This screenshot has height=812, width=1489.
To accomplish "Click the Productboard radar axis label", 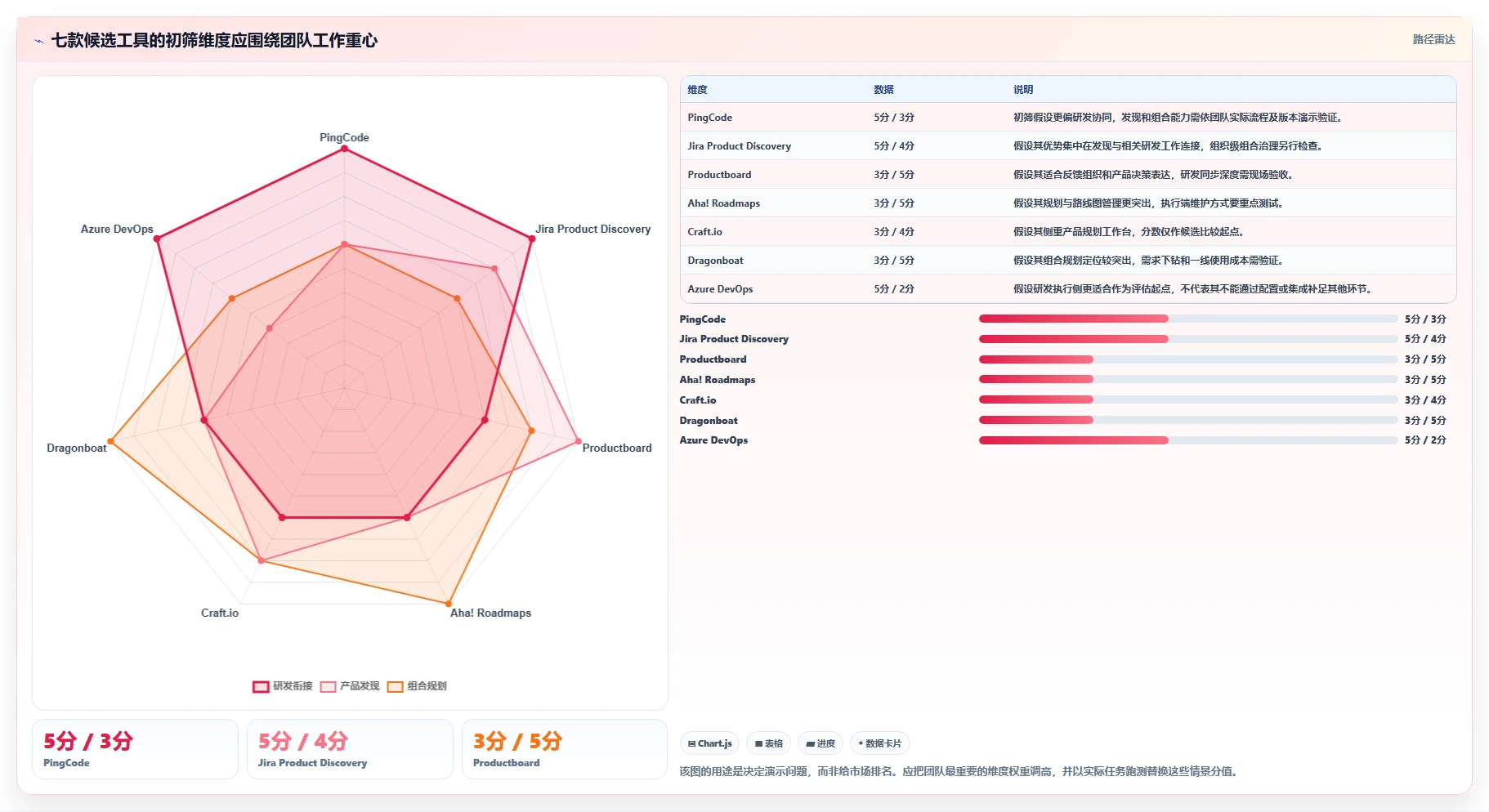I will point(617,448).
